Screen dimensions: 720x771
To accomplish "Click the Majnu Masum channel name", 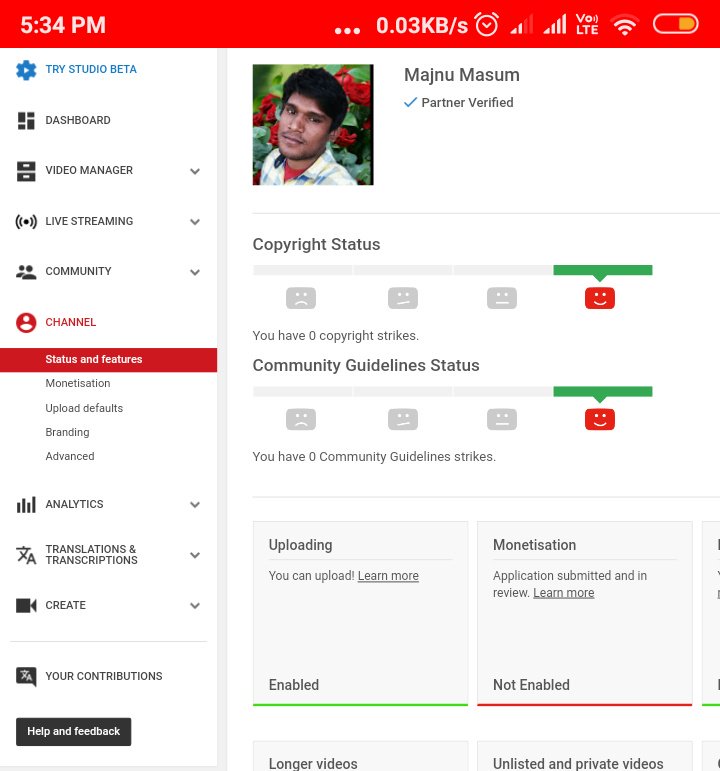I will pos(462,75).
